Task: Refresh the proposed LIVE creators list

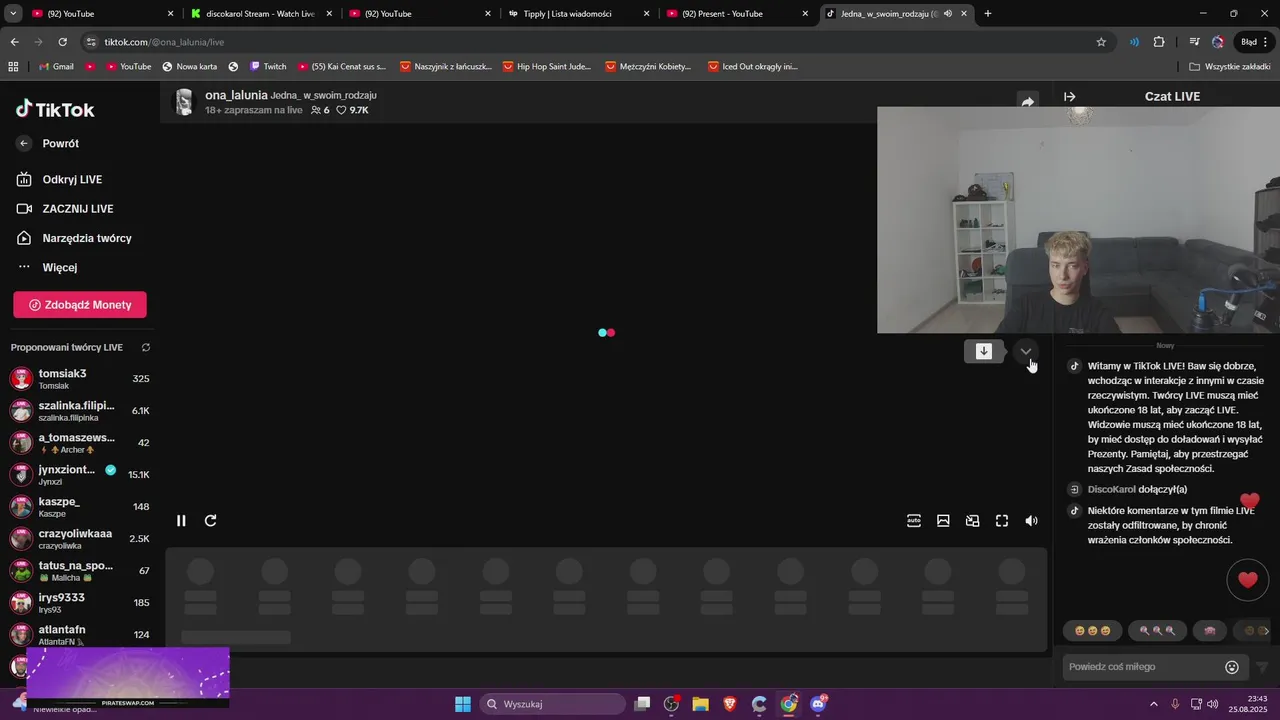Action: 146,348
